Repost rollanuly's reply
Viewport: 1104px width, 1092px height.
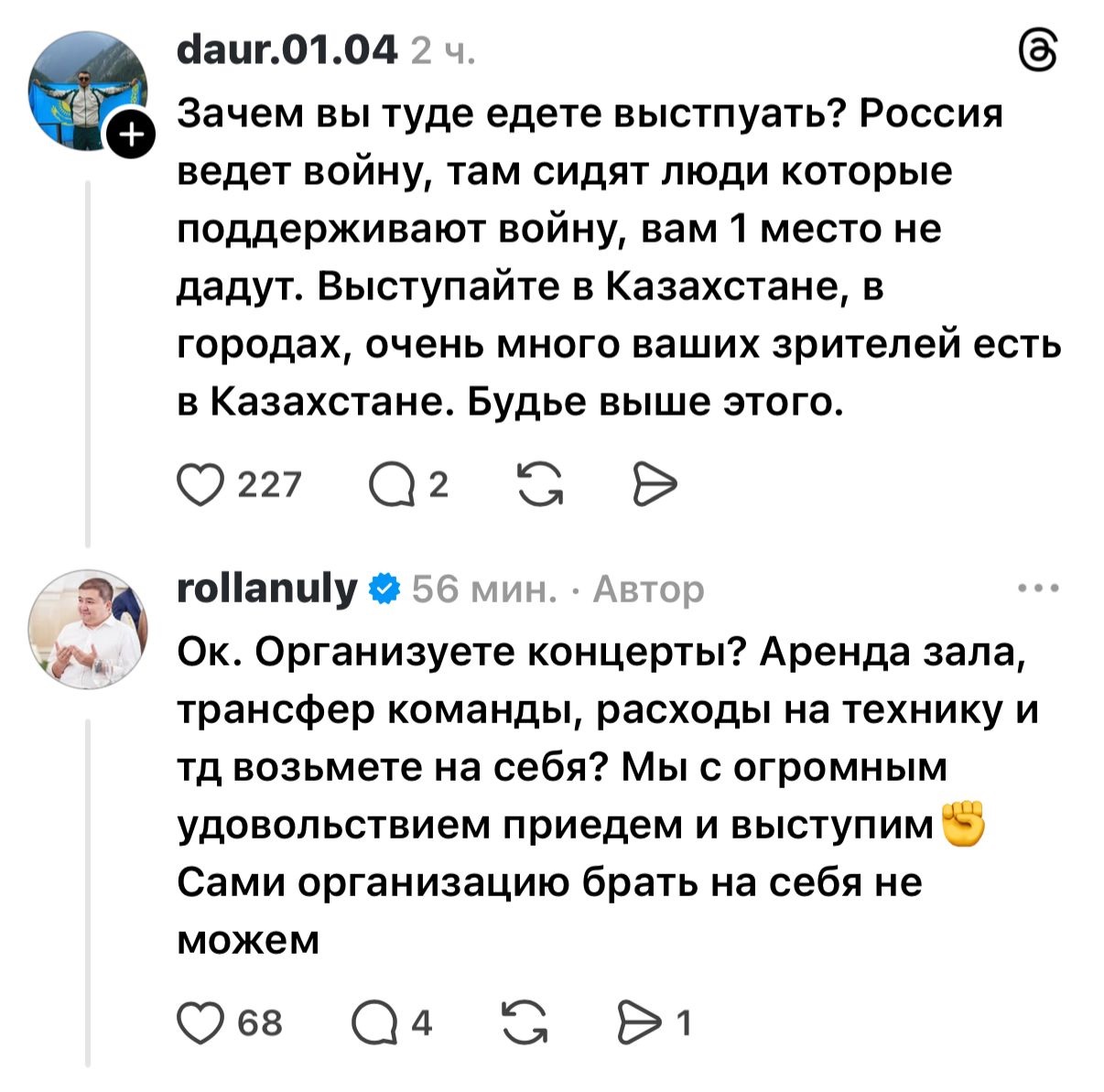(526, 1022)
